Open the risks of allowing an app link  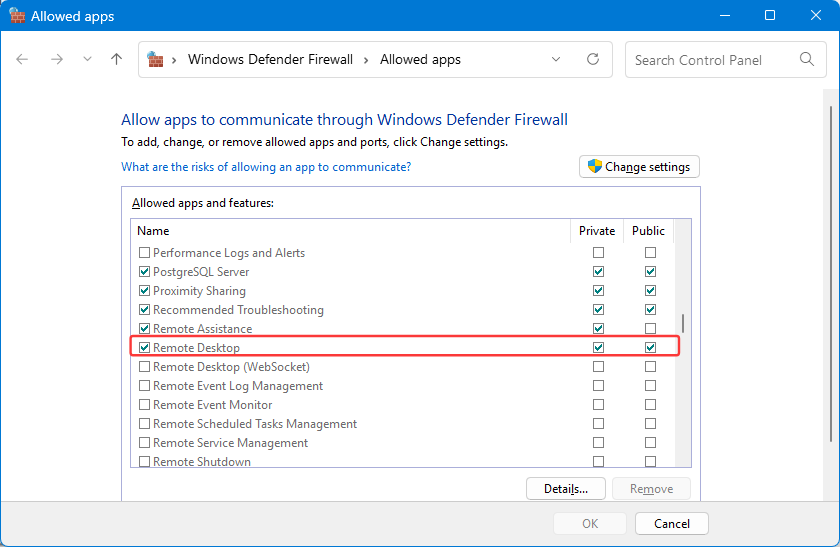tap(266, 167)
